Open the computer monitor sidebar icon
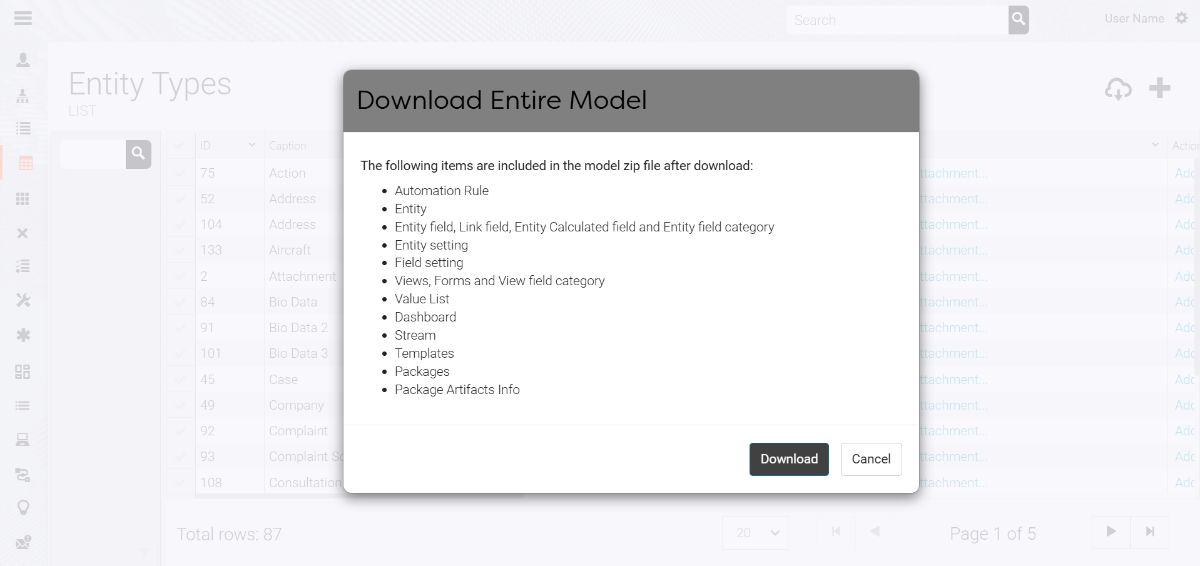 23,440
